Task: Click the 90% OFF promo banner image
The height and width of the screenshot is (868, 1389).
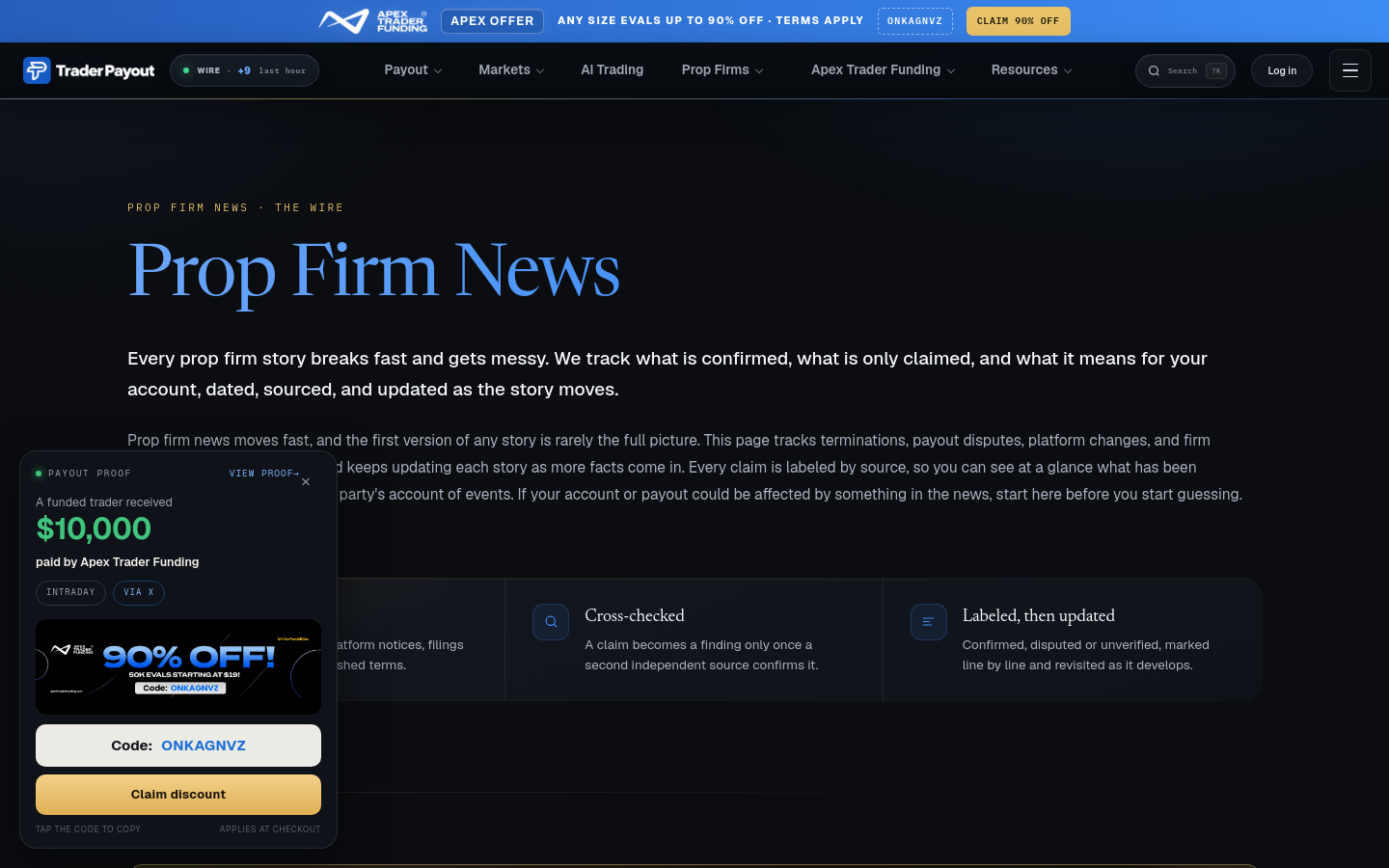Action: click(x=178, y=666)
